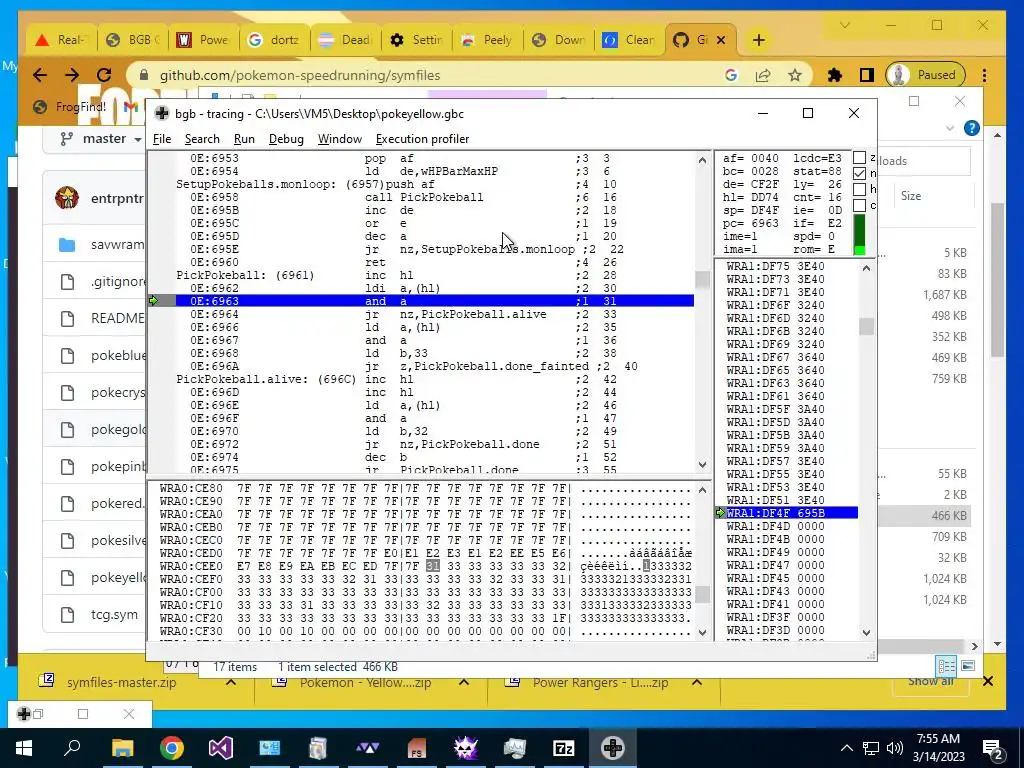
Task: Open the bgb Search menu
Action: (202, 139)
